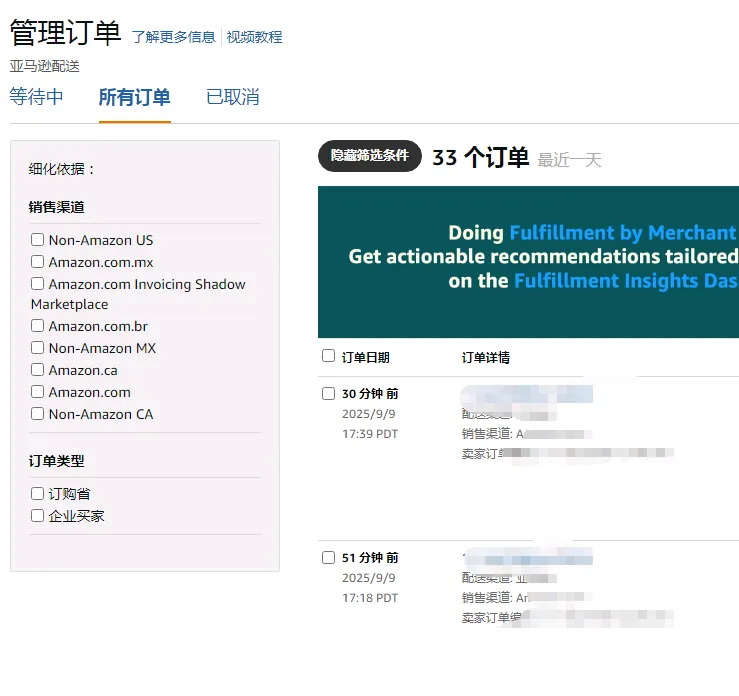
Task: Tick the select-all checkbox beside 订单日期
Action: 329,356
